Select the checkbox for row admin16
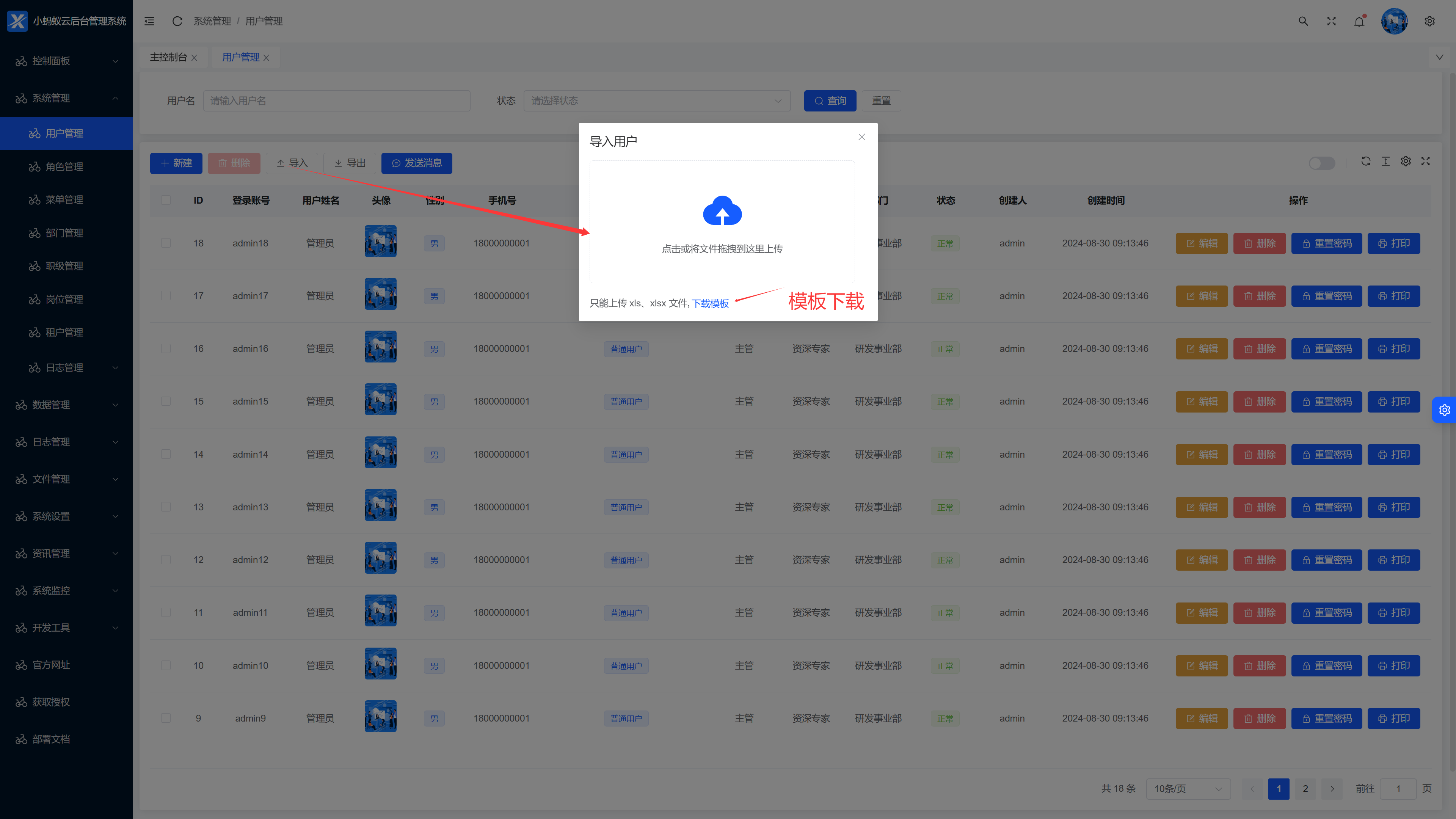Screen dimensions: 1456x819 point(166,349)
